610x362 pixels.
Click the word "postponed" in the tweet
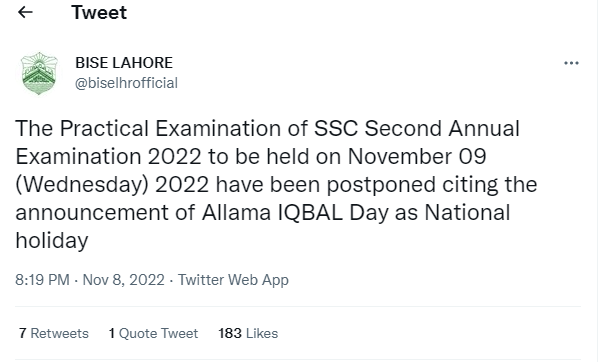pyautogui.click(x=381, y=185)
